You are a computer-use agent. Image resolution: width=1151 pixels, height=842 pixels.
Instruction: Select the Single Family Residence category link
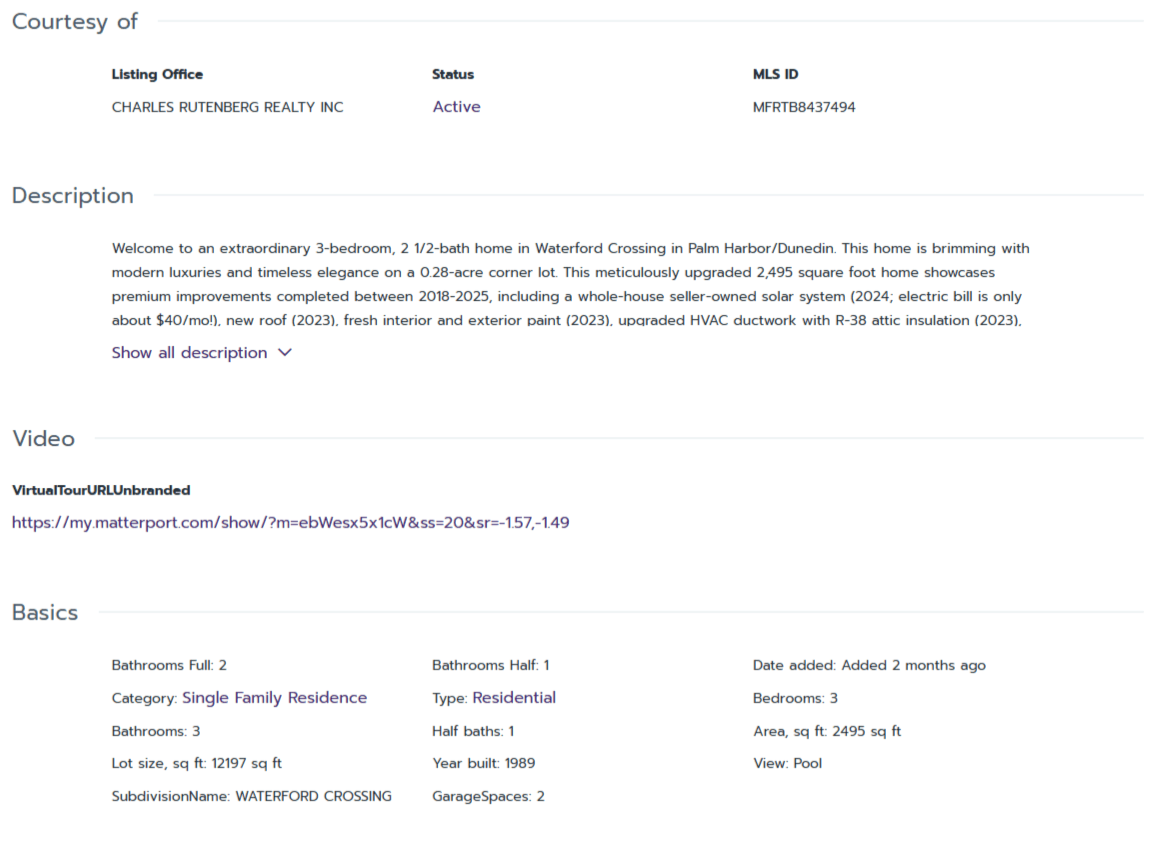tap(274, 698)
